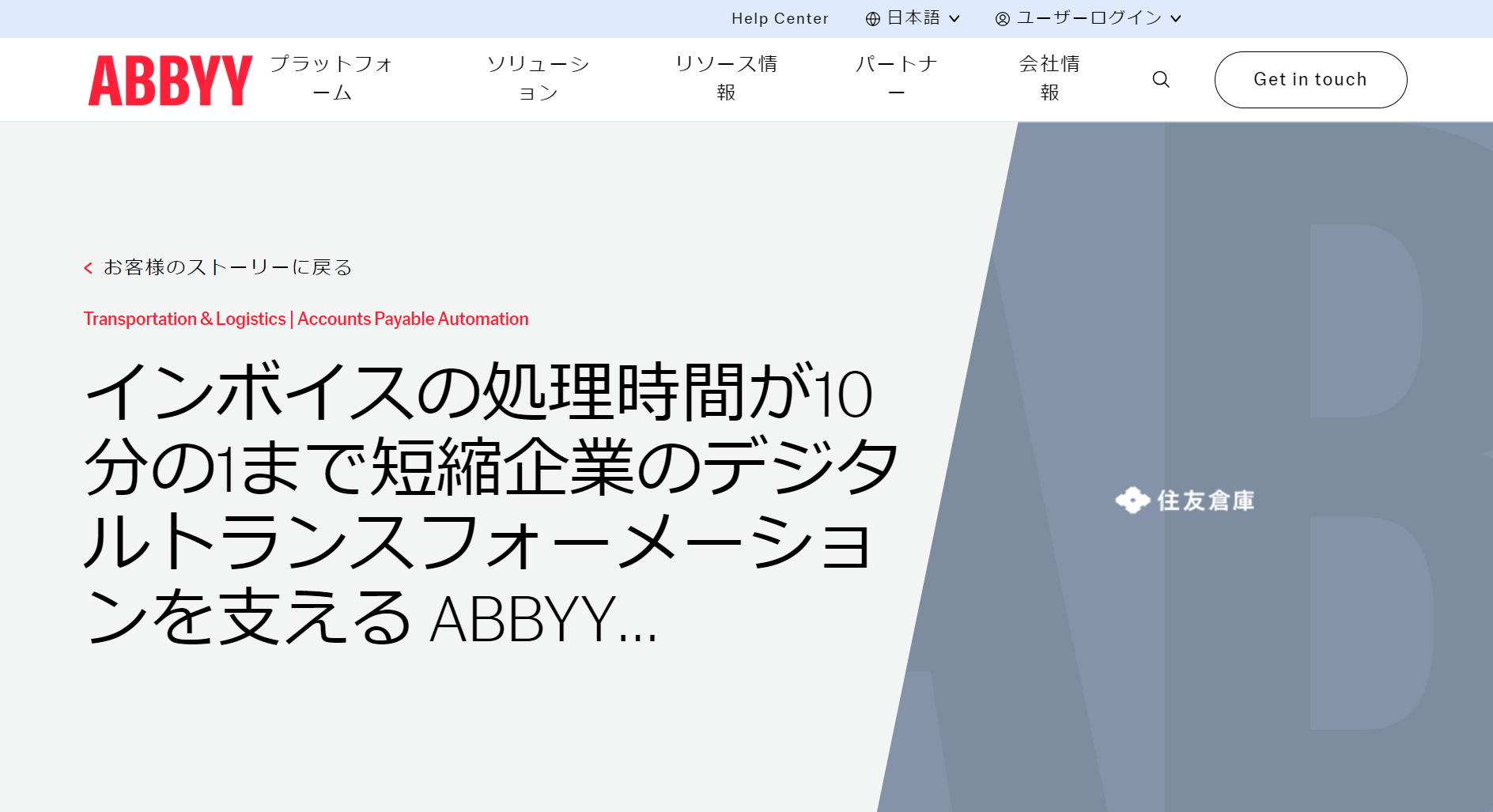Click the Get in touch button

coord(1310,80)
